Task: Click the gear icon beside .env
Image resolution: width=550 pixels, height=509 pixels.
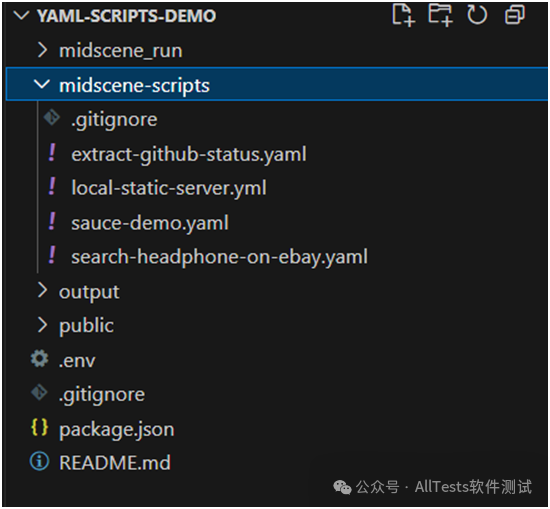Action: point(39,359)
